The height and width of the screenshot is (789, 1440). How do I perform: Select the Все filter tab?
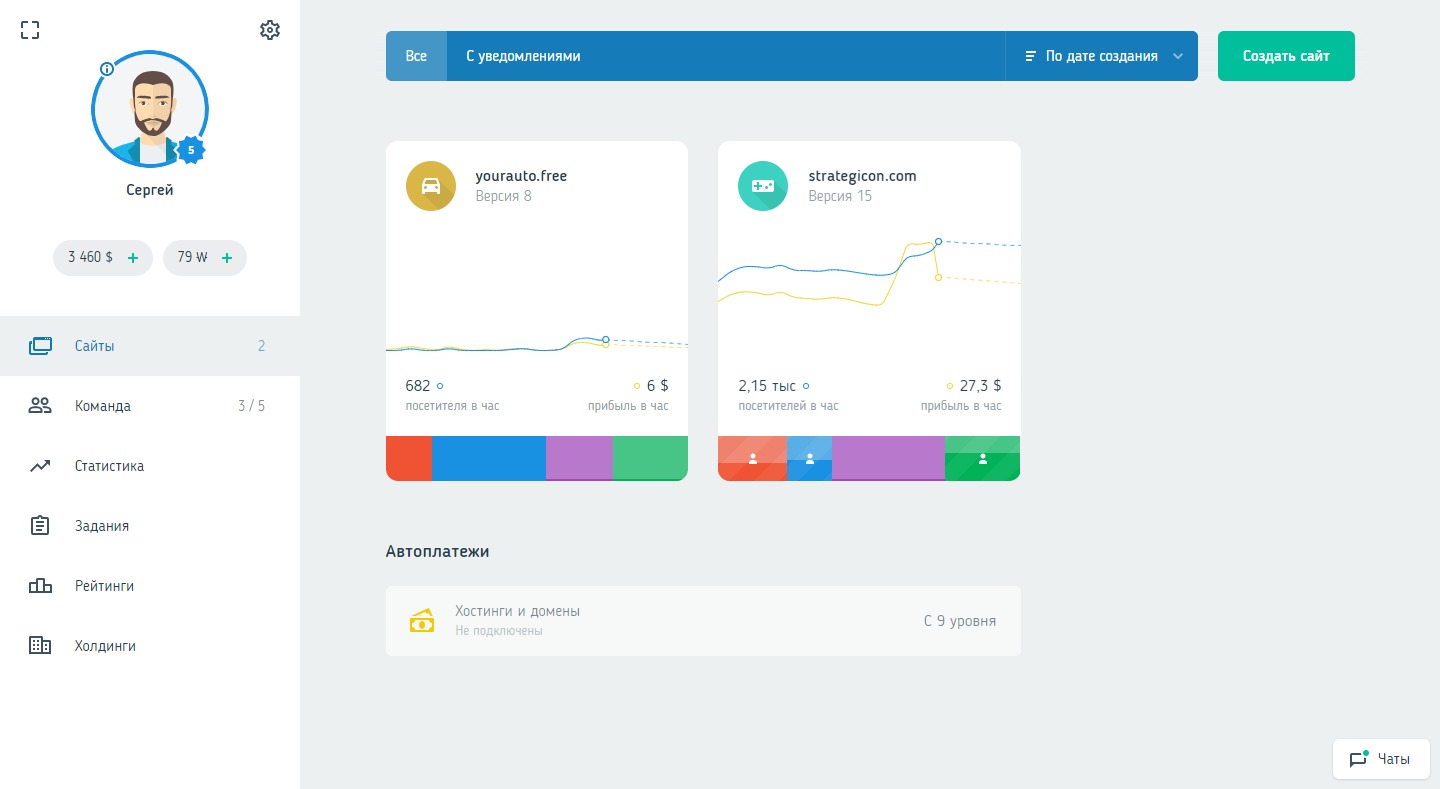pyautogui.click(x=416, y=56)
